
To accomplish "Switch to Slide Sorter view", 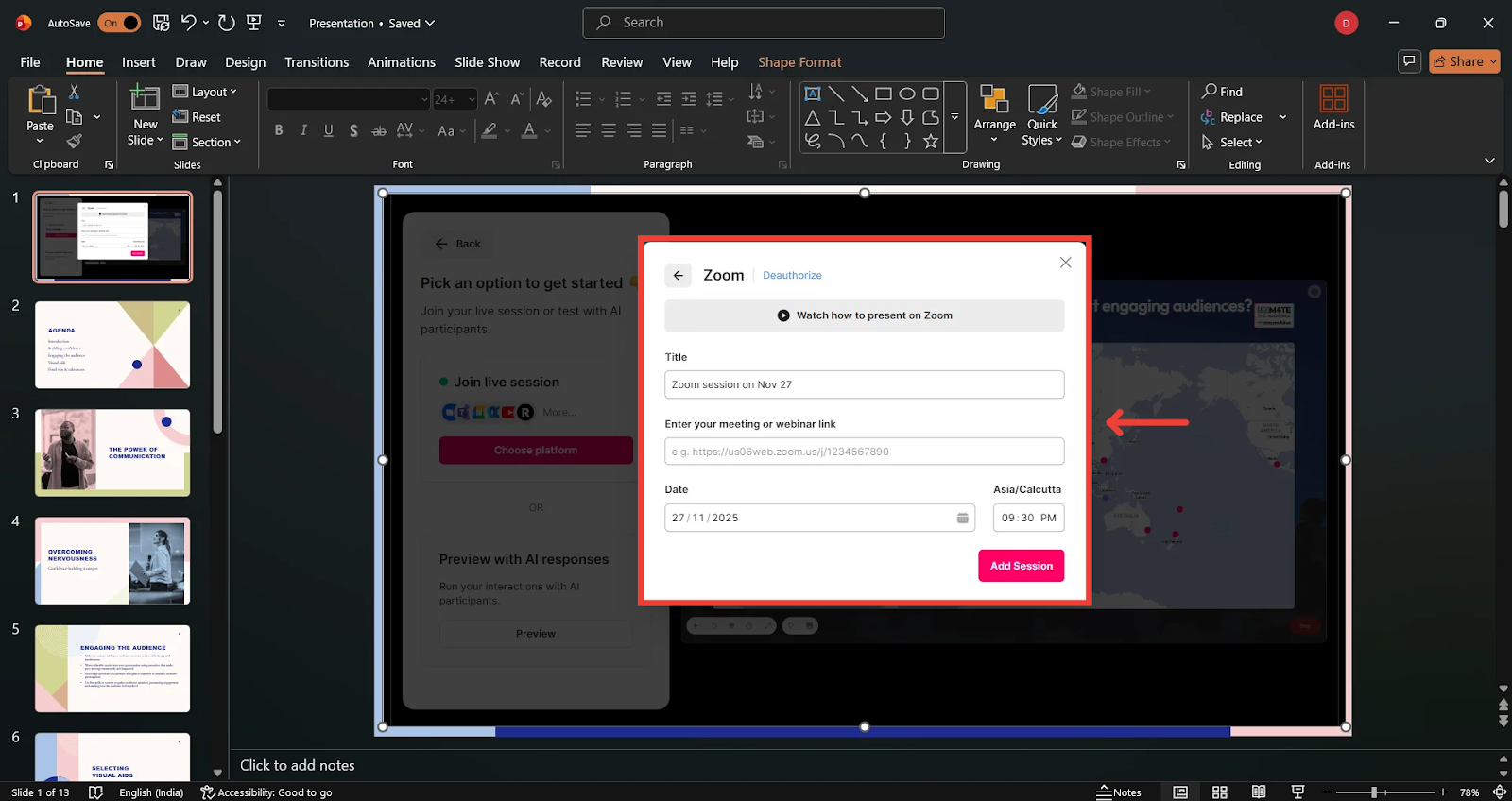I will (1220, 792).
